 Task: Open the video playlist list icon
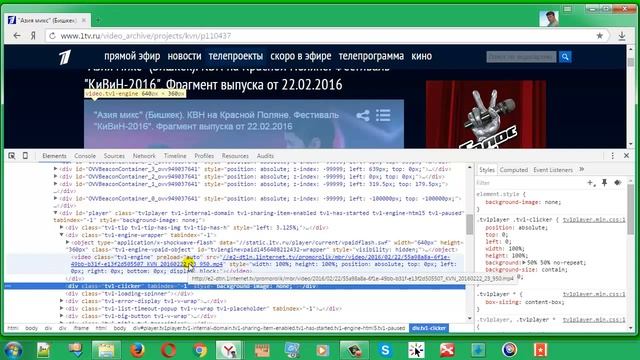point(383,116)
